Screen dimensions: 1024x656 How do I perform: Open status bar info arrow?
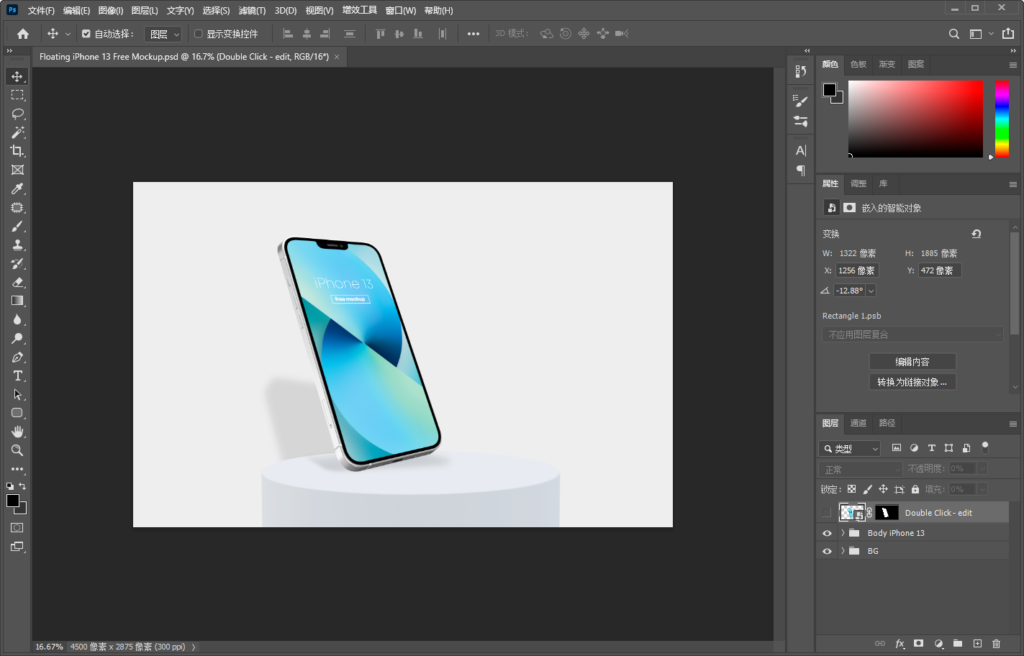pyautogui.click(x=193, y=648)
